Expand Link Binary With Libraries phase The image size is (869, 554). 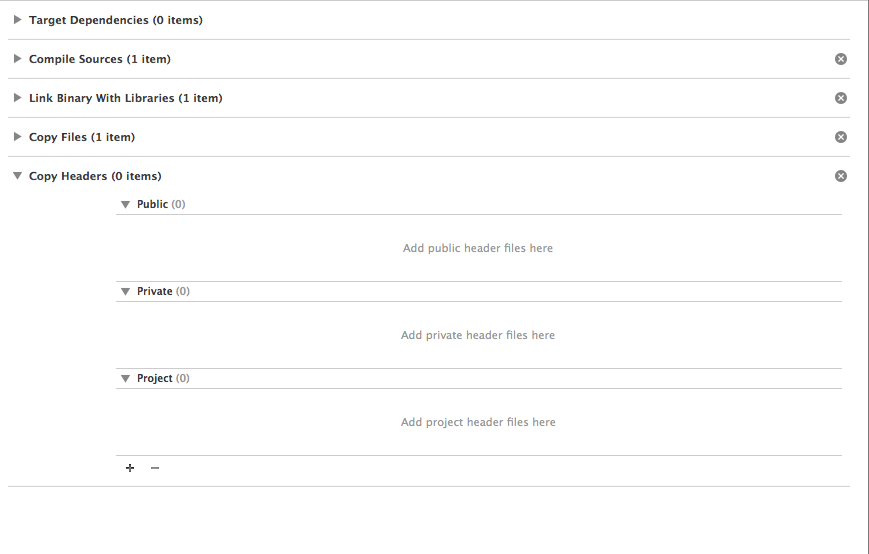click(x=18, y=98)
